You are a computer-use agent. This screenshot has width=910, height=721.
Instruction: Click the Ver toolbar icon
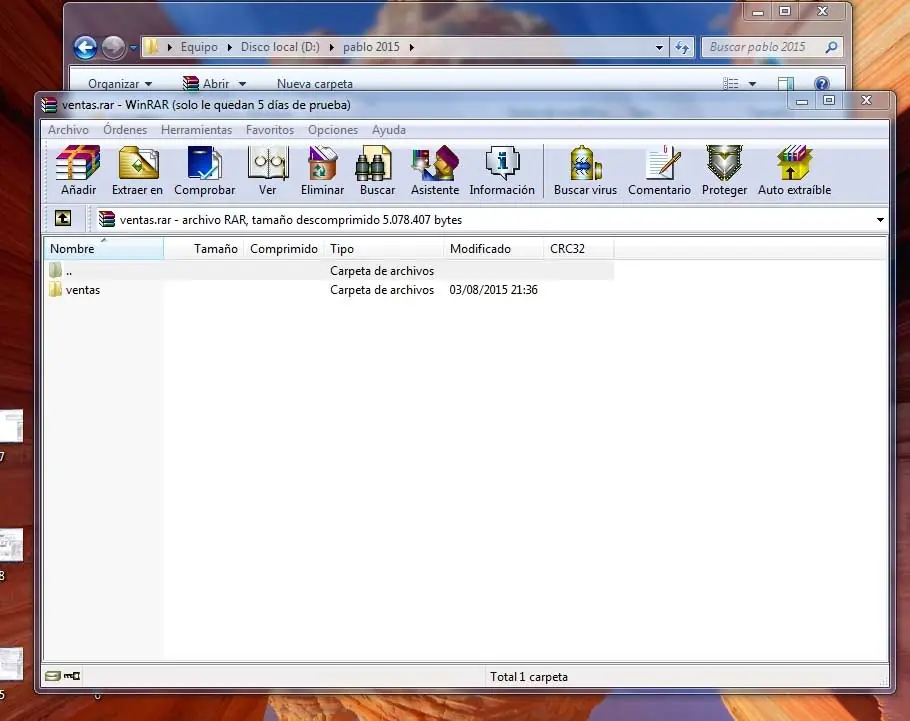click(268, 171)
